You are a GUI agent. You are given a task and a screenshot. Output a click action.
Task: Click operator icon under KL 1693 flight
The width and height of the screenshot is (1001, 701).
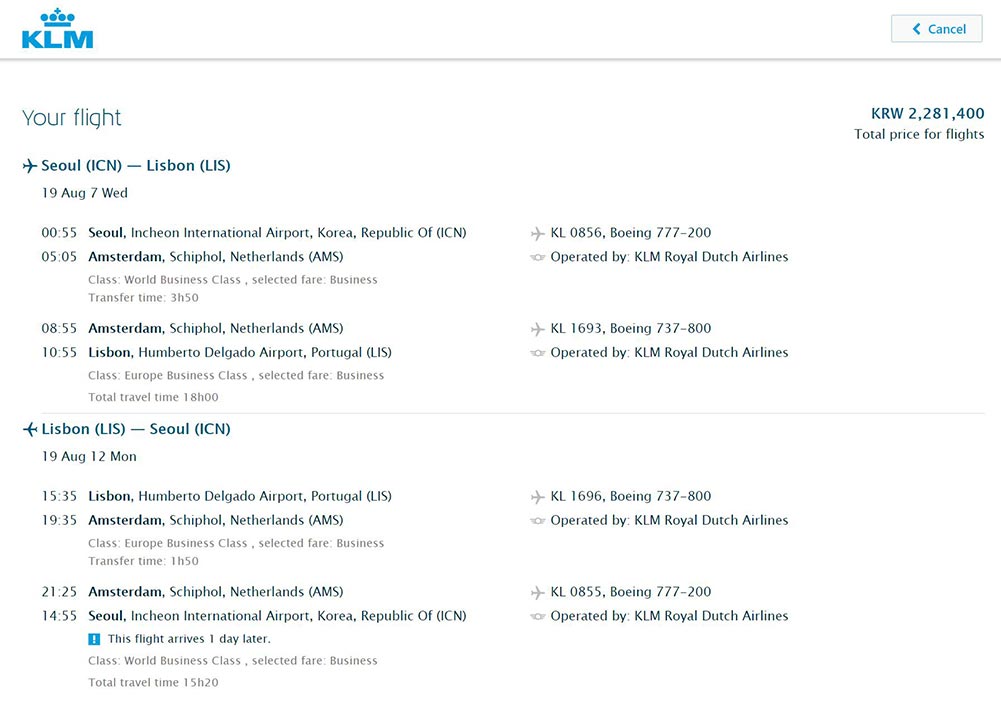tap(538, 353)
